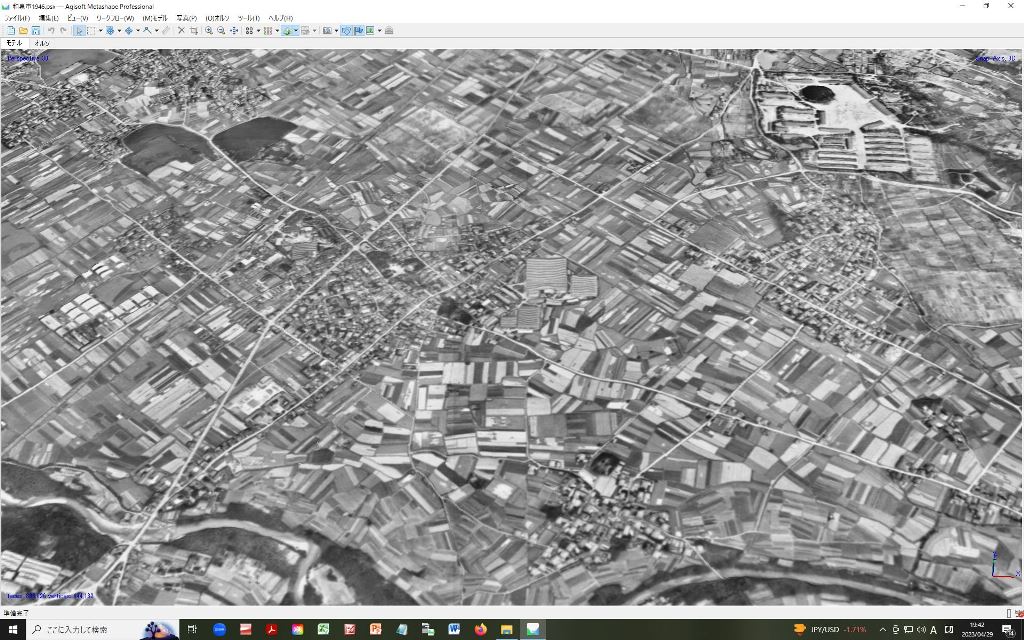Open Zoom from the taskbar
Viewport: 1024px width, 640px height.
(x=219, y=630)
